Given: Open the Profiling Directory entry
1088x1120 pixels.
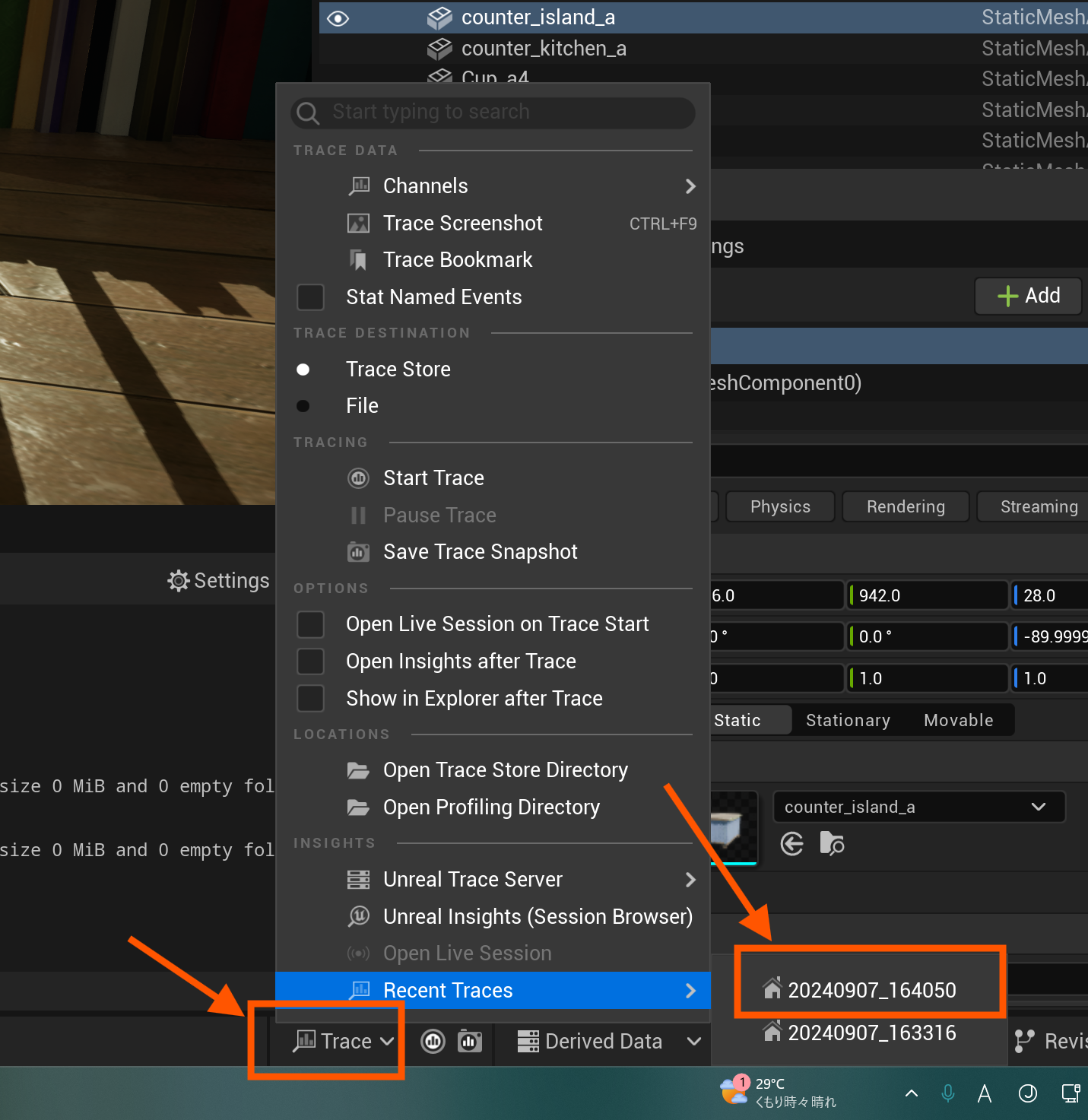Looking at the screenshot, I should tap(493, 807).
